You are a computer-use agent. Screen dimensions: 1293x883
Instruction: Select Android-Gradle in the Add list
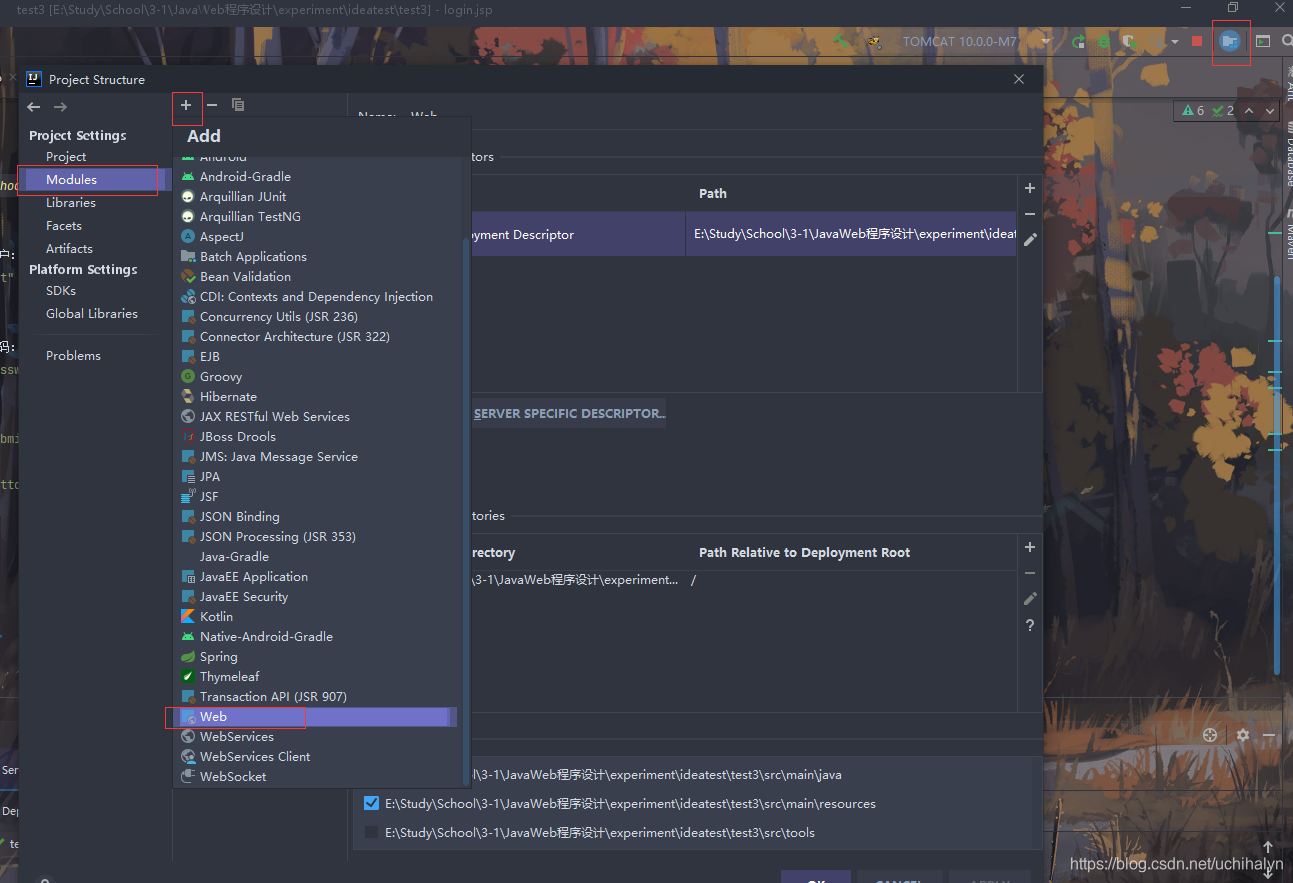(315, 176)
